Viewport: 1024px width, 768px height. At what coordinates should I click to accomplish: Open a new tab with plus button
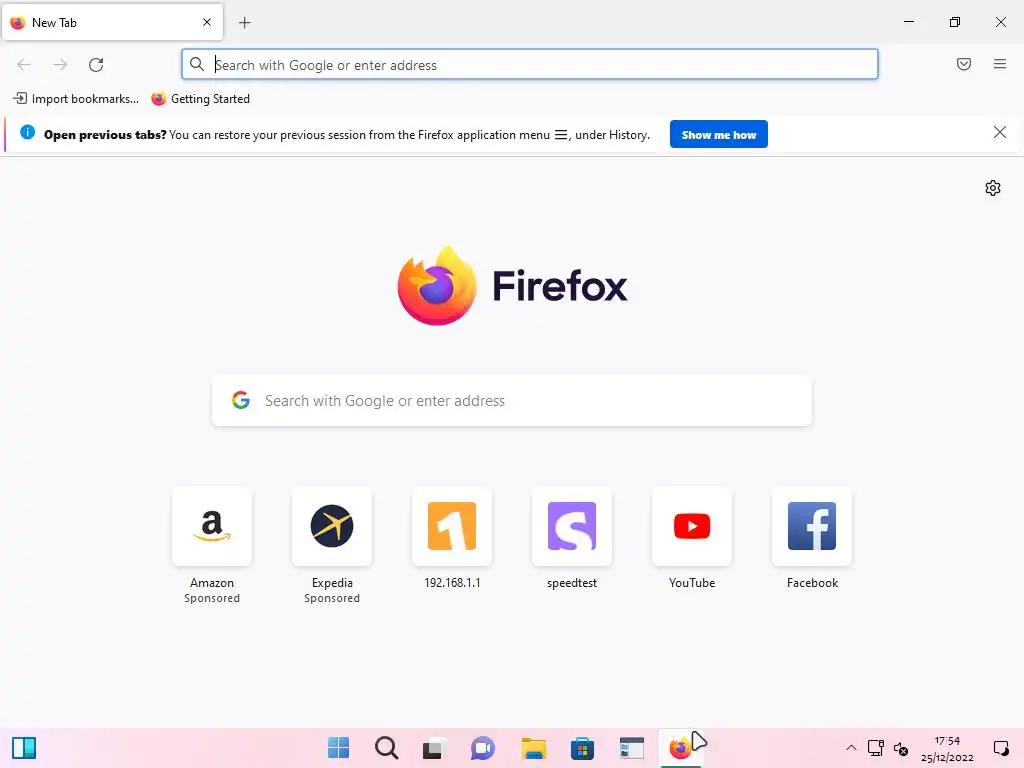[x=244, y=23]
